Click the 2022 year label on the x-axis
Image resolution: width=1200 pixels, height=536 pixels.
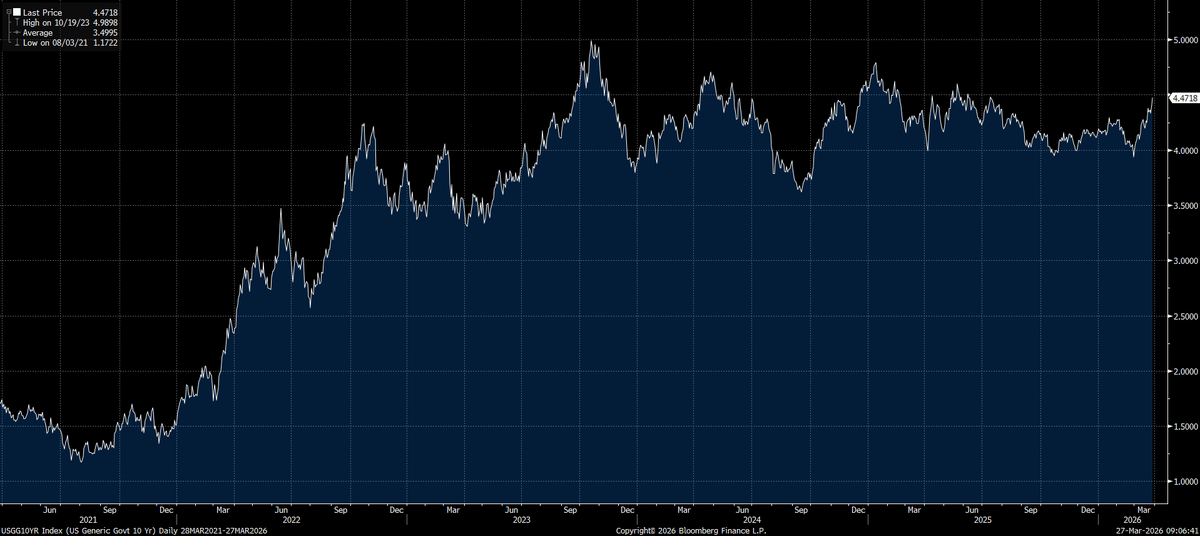(x=293, y=519)
